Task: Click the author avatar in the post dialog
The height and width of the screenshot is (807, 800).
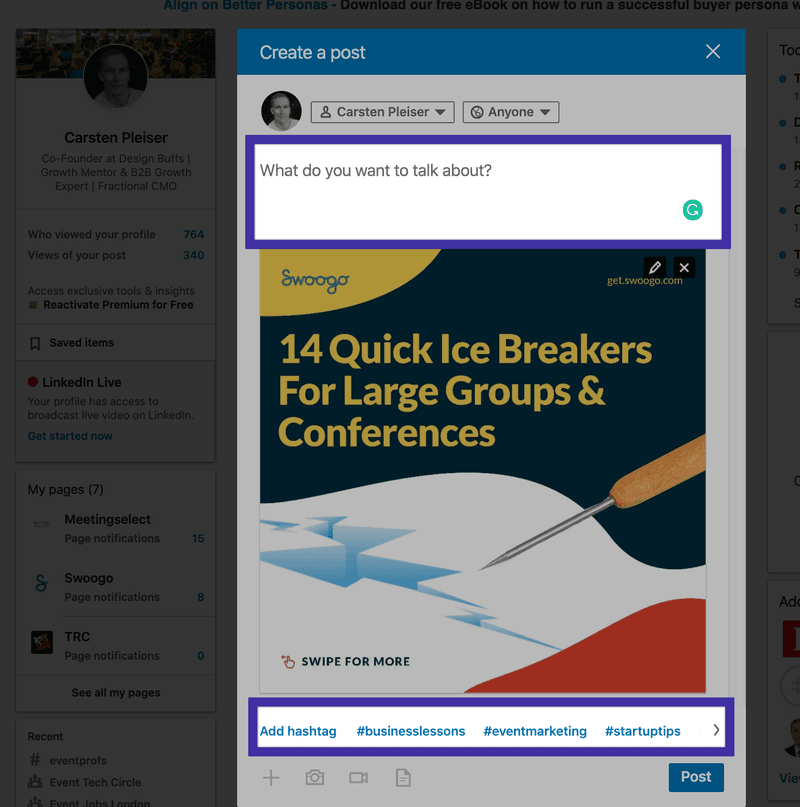Action: 281,111
